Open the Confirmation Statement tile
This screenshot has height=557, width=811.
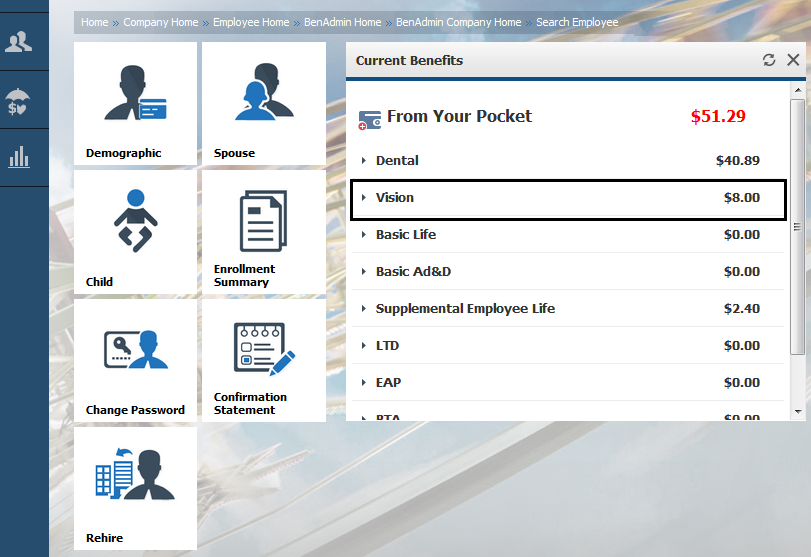tap(263, 359)
